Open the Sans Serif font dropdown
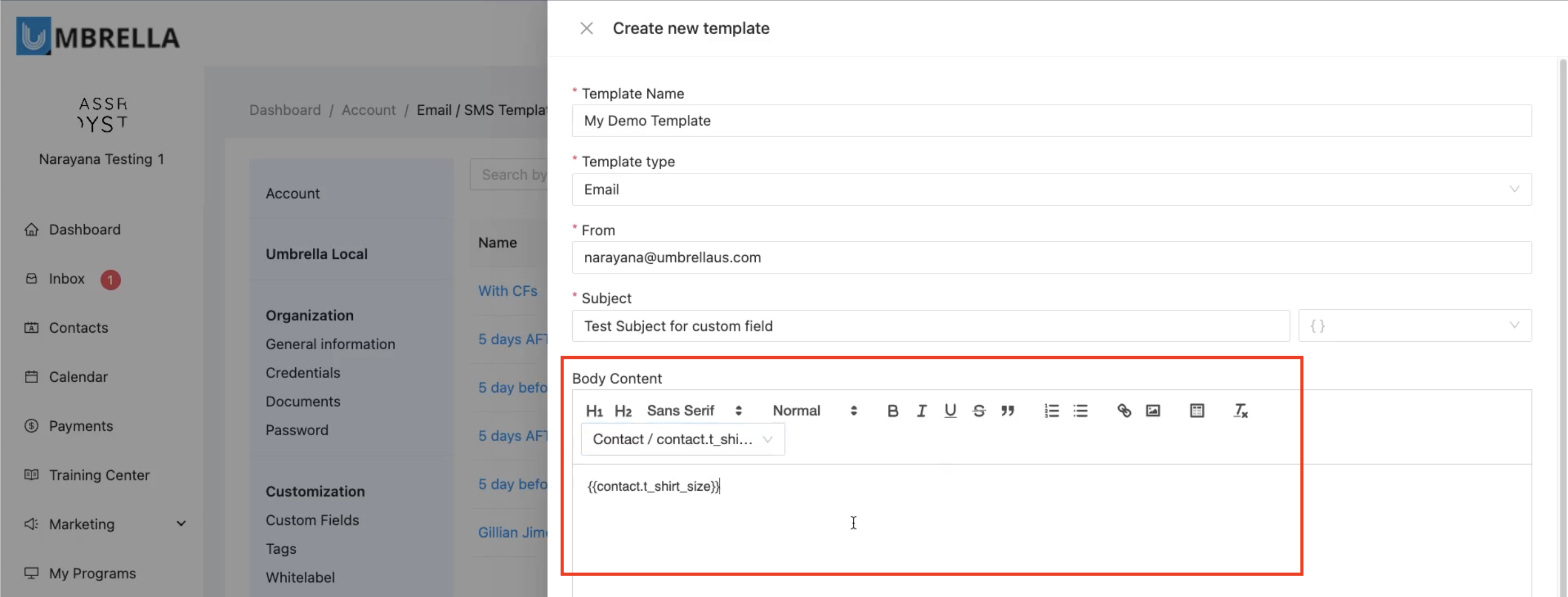This screenshot has height=597, width=1568. click(x=694, y=411)
